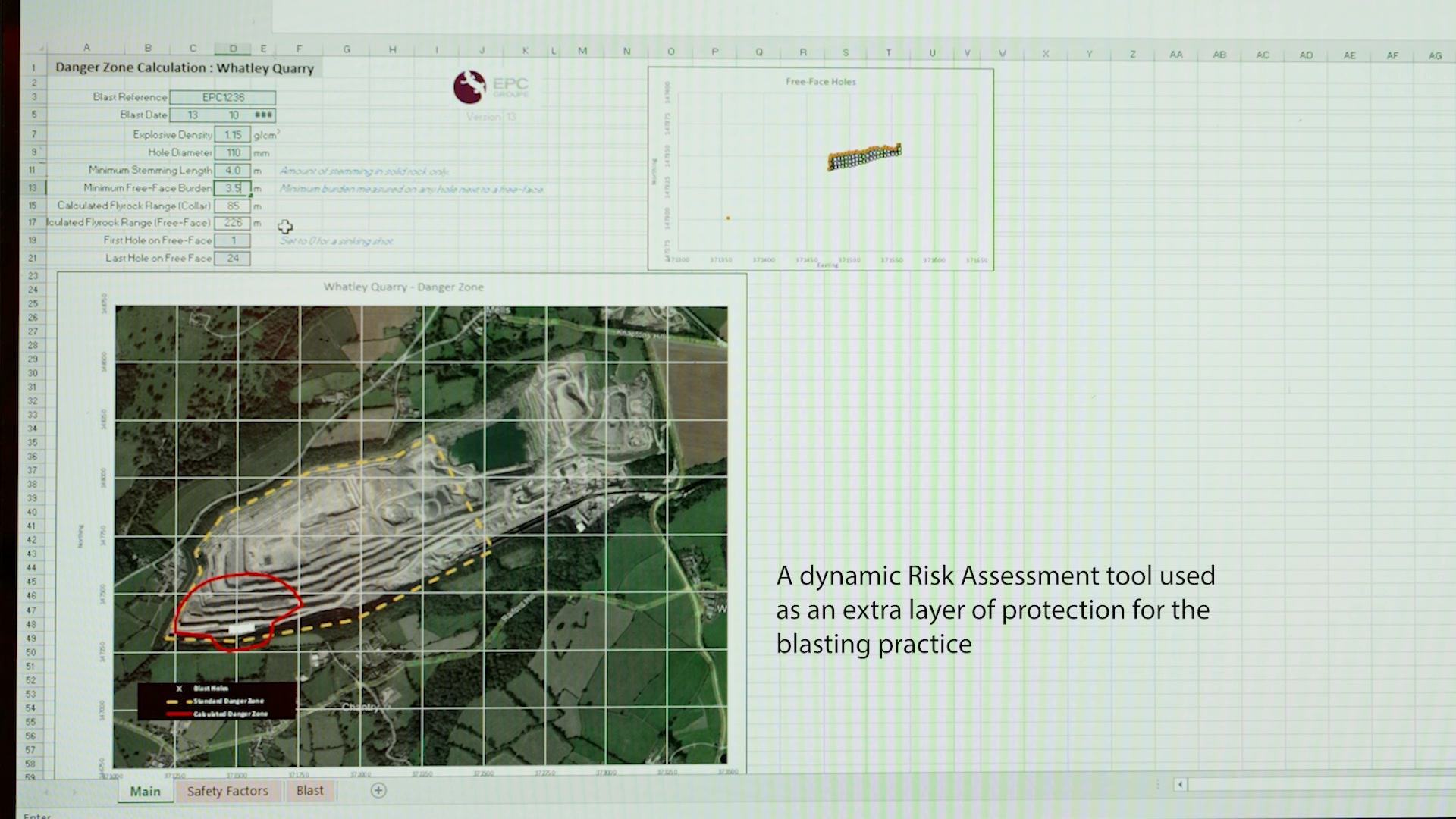The image size is (1456, 819).
Task: Click Hole Diameter value 110
Action: (x=232, y=152)
